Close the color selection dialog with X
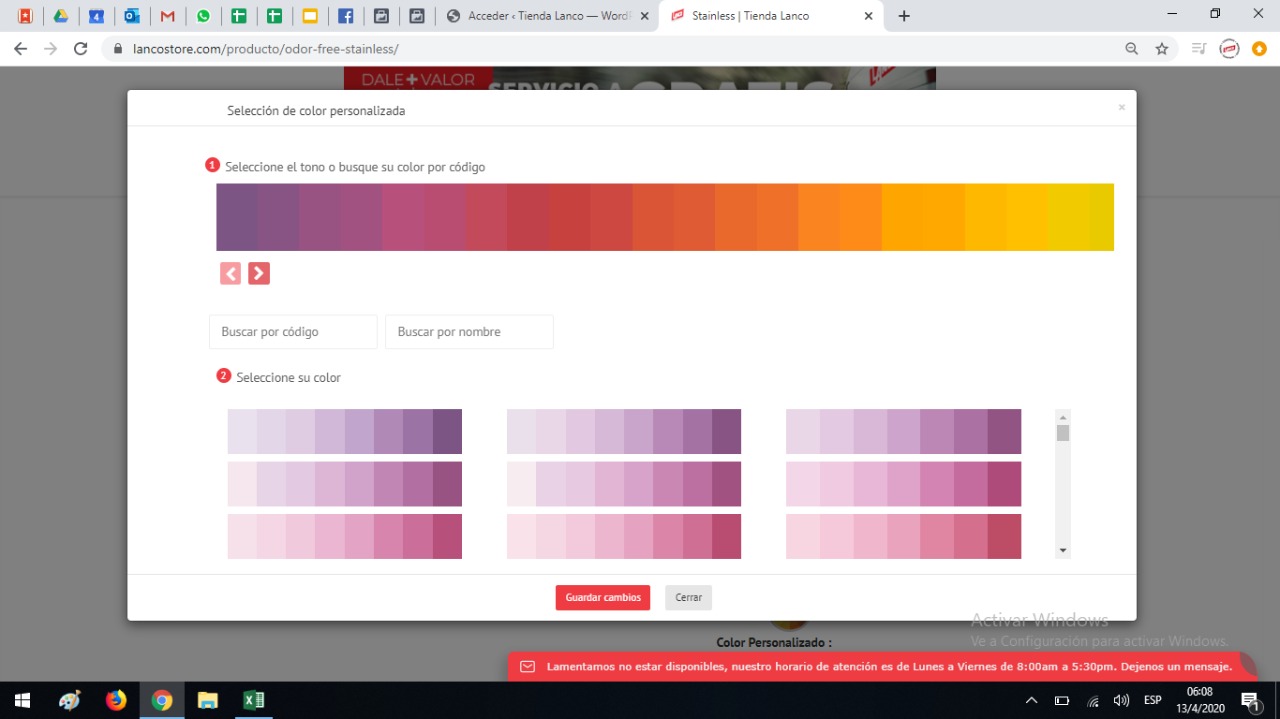This screenshot has height=719, width=1280. click(x=1121, y=107)
